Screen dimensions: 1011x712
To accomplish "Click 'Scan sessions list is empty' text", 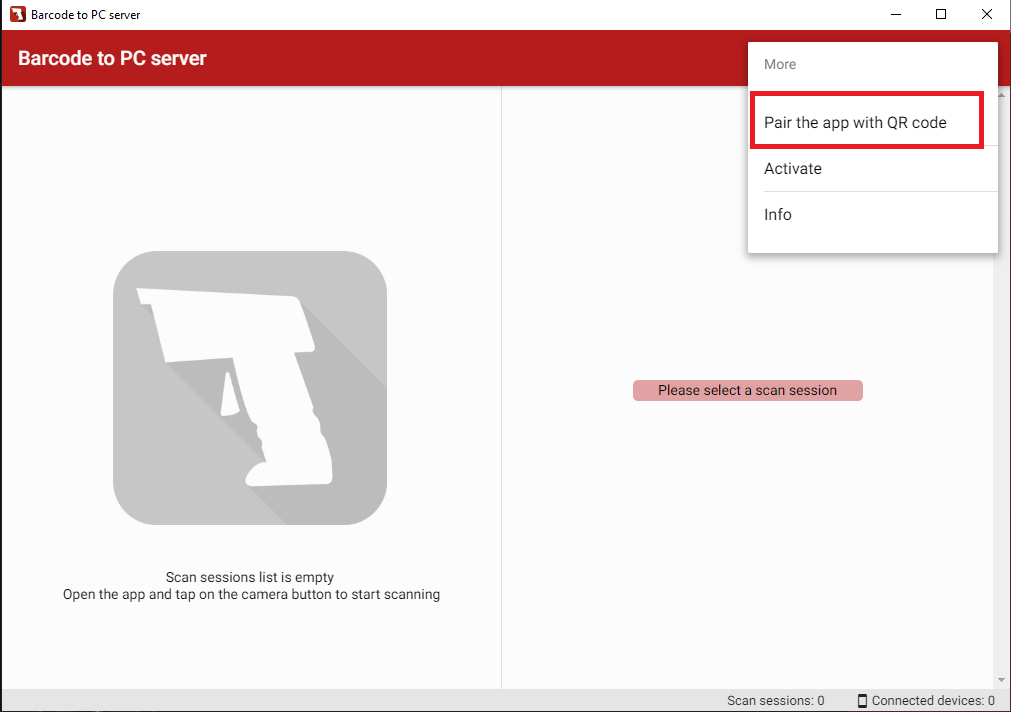I will (250, 577).
